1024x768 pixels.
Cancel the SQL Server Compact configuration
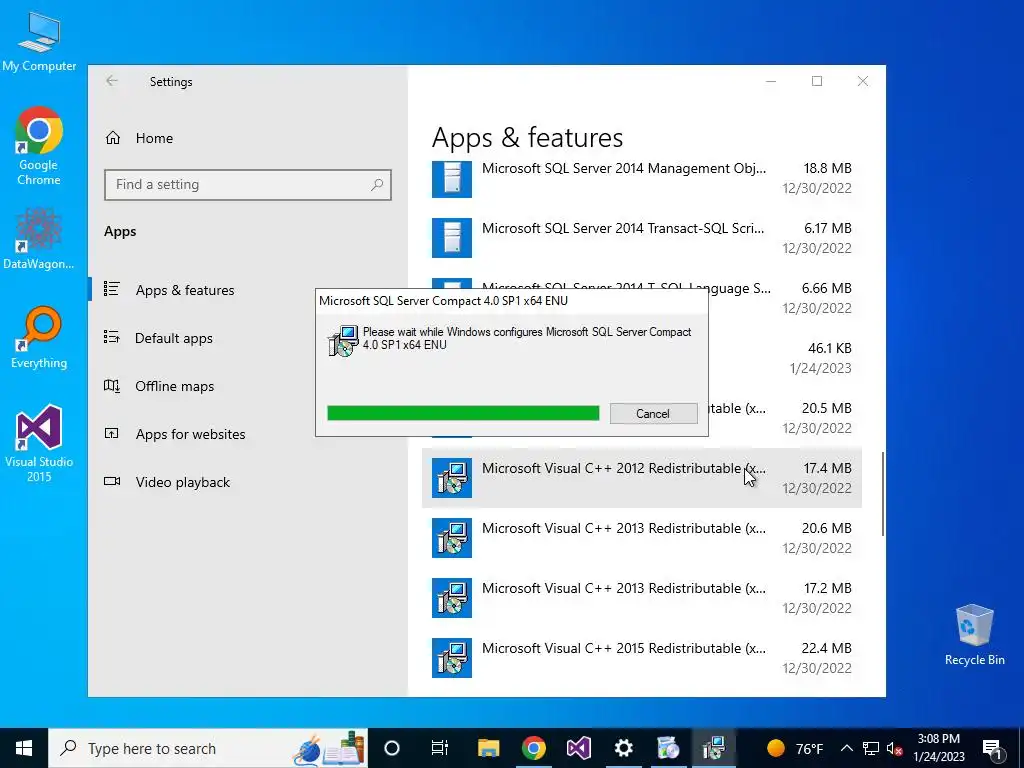coord(653,413)
